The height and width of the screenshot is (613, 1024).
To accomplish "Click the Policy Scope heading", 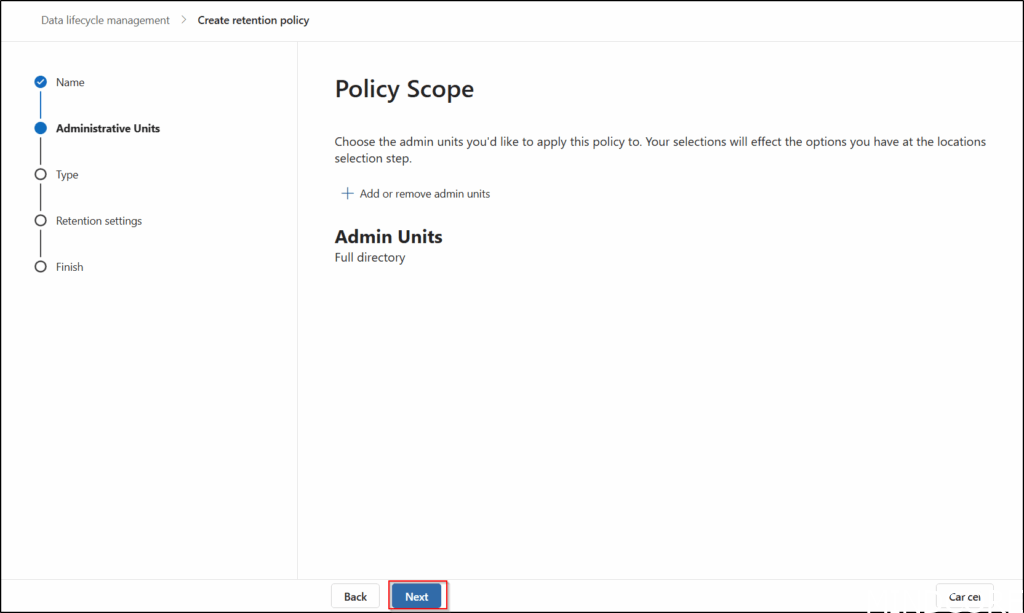I will 404,89.
